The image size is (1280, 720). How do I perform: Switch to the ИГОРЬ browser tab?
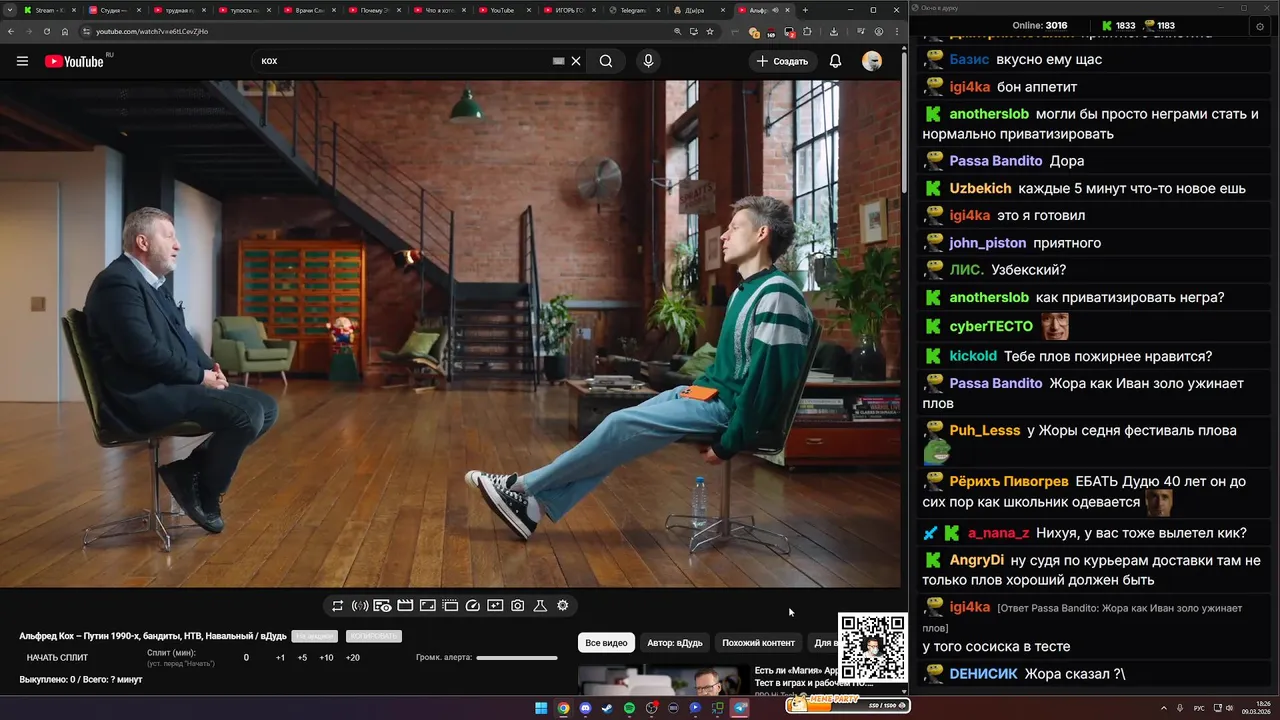pyautogui.click(x=571, y=10)
